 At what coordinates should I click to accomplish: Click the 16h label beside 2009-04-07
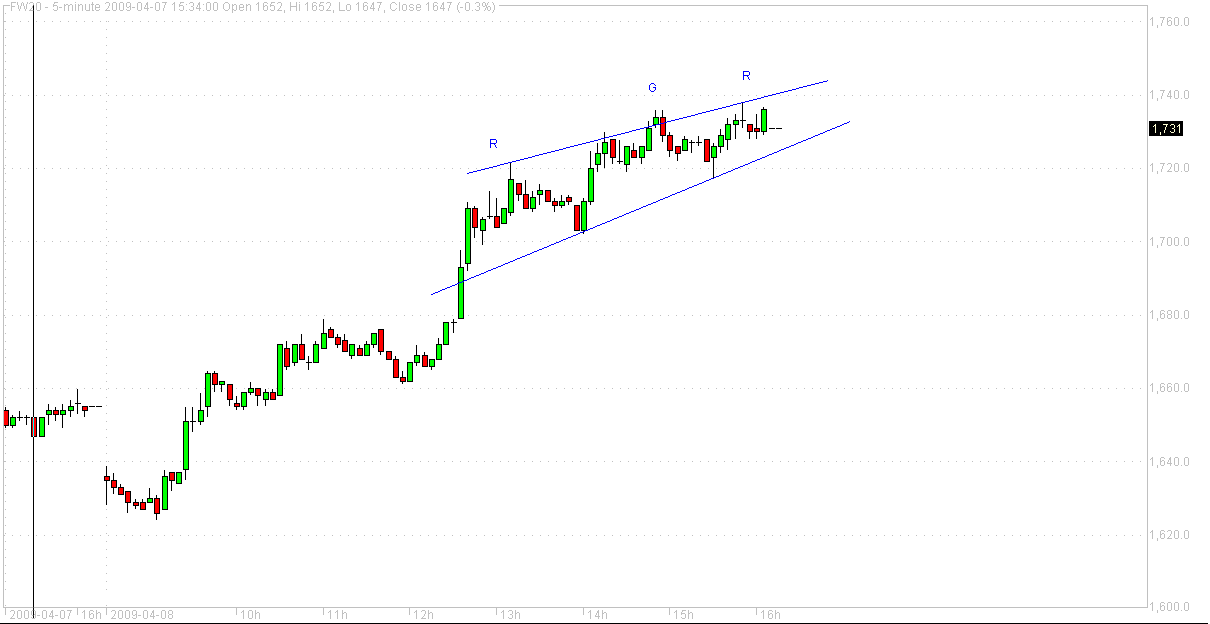(91, 614)
